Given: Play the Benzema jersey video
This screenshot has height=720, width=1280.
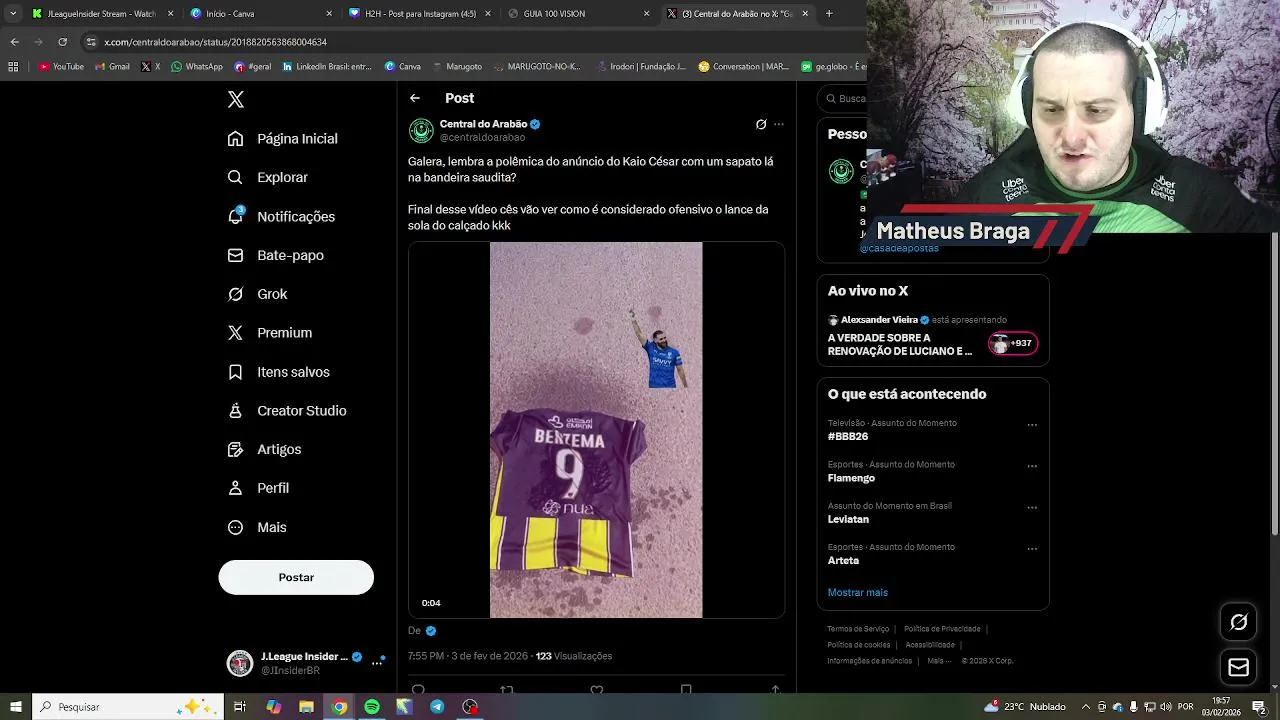Looking at the screenshot, I should 596,430.
